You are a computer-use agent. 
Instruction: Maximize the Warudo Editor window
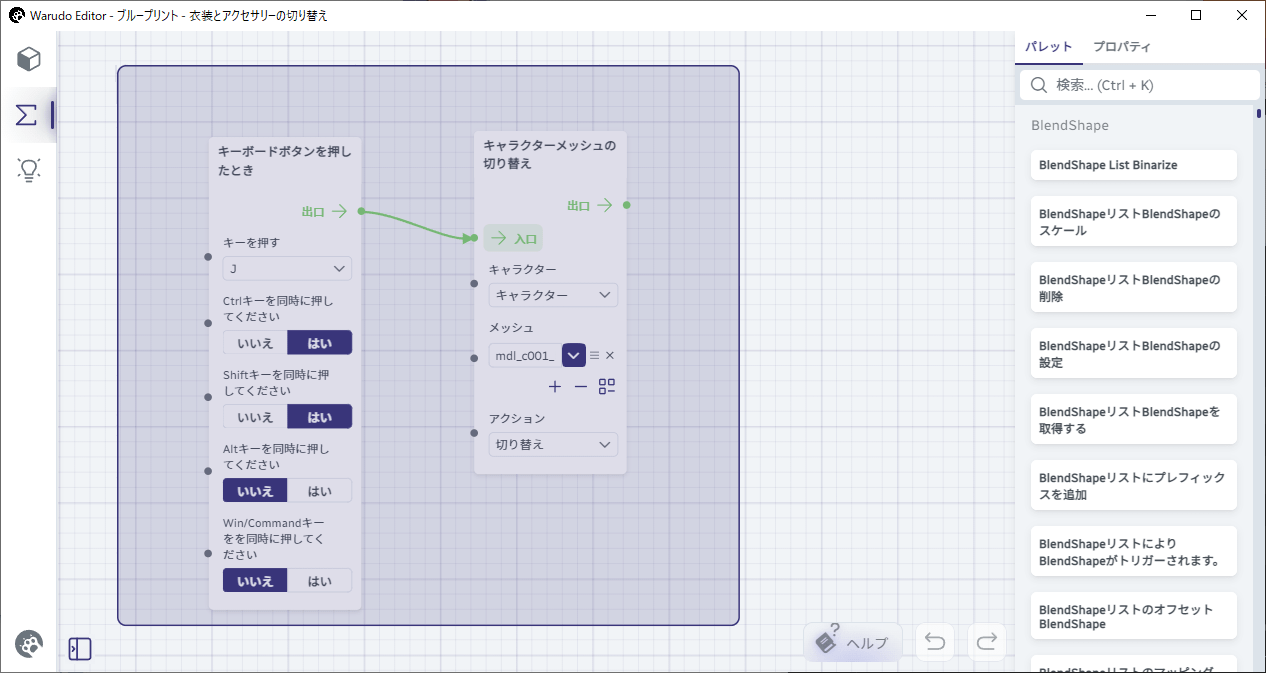click(x=1196, y=15)
